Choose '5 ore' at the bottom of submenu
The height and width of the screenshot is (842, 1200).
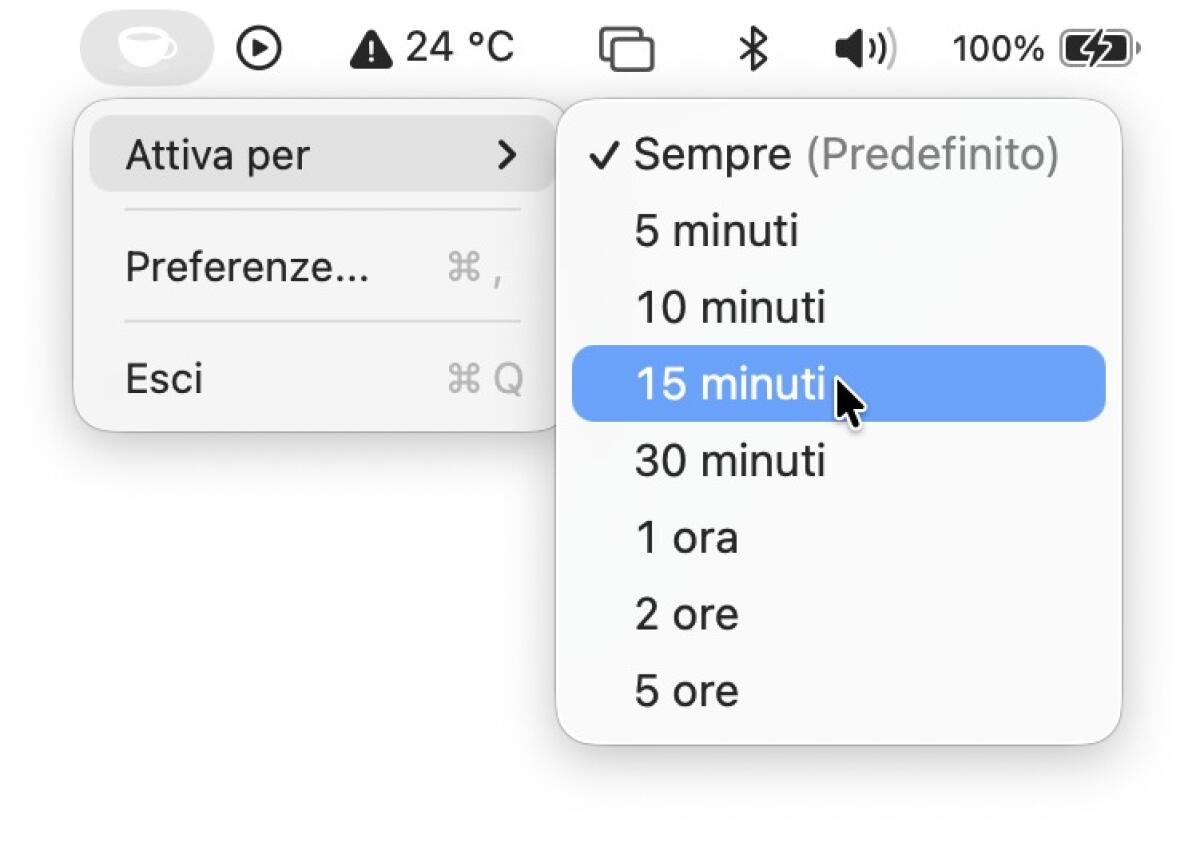[685, 690]
